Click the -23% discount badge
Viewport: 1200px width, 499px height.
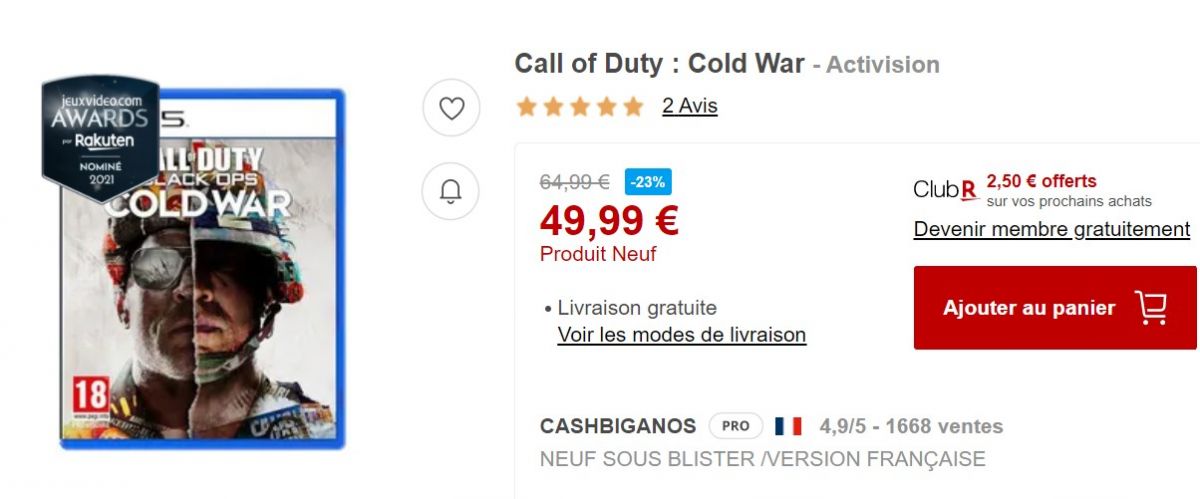[x=648, y=182]
